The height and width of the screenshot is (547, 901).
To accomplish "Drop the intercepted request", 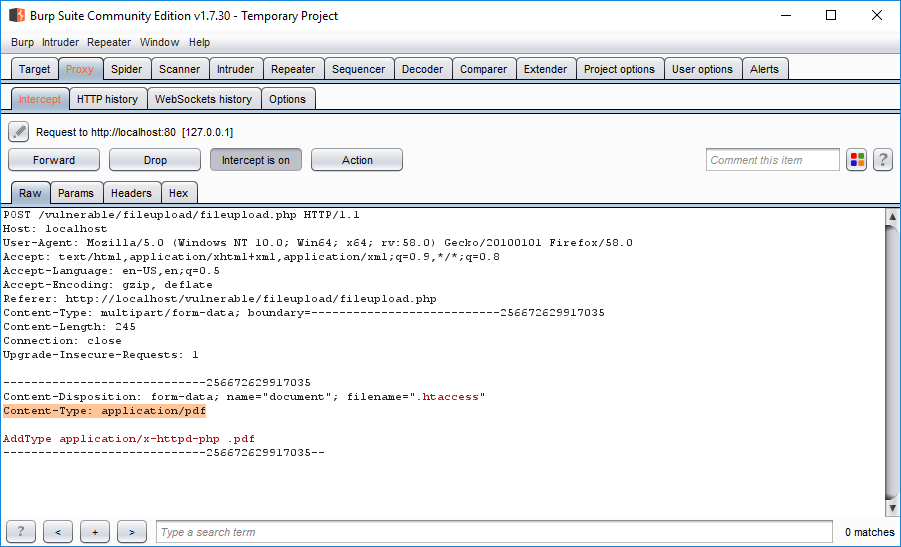I will click(155, 160).
